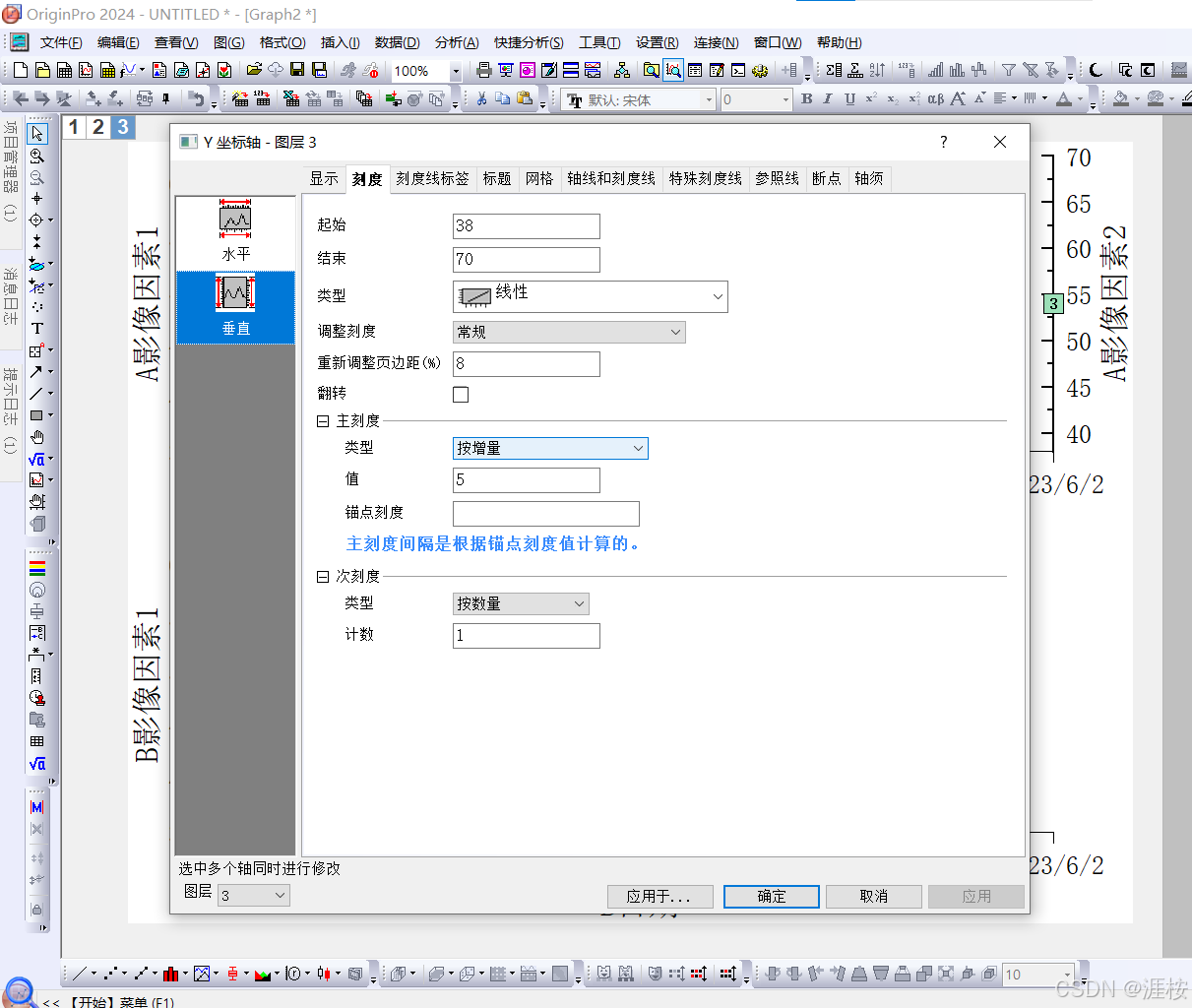Viewport: 1192px width, 1008px height.
Task: Open minor tick type 按数量 dropdown
Action: (x=521, y=603)
